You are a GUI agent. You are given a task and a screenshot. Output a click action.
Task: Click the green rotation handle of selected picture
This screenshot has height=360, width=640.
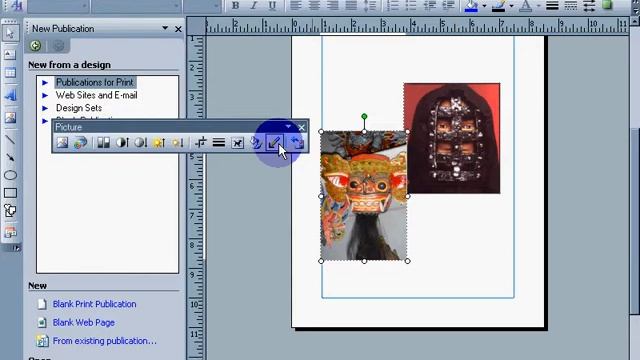(x=364, y=117)
